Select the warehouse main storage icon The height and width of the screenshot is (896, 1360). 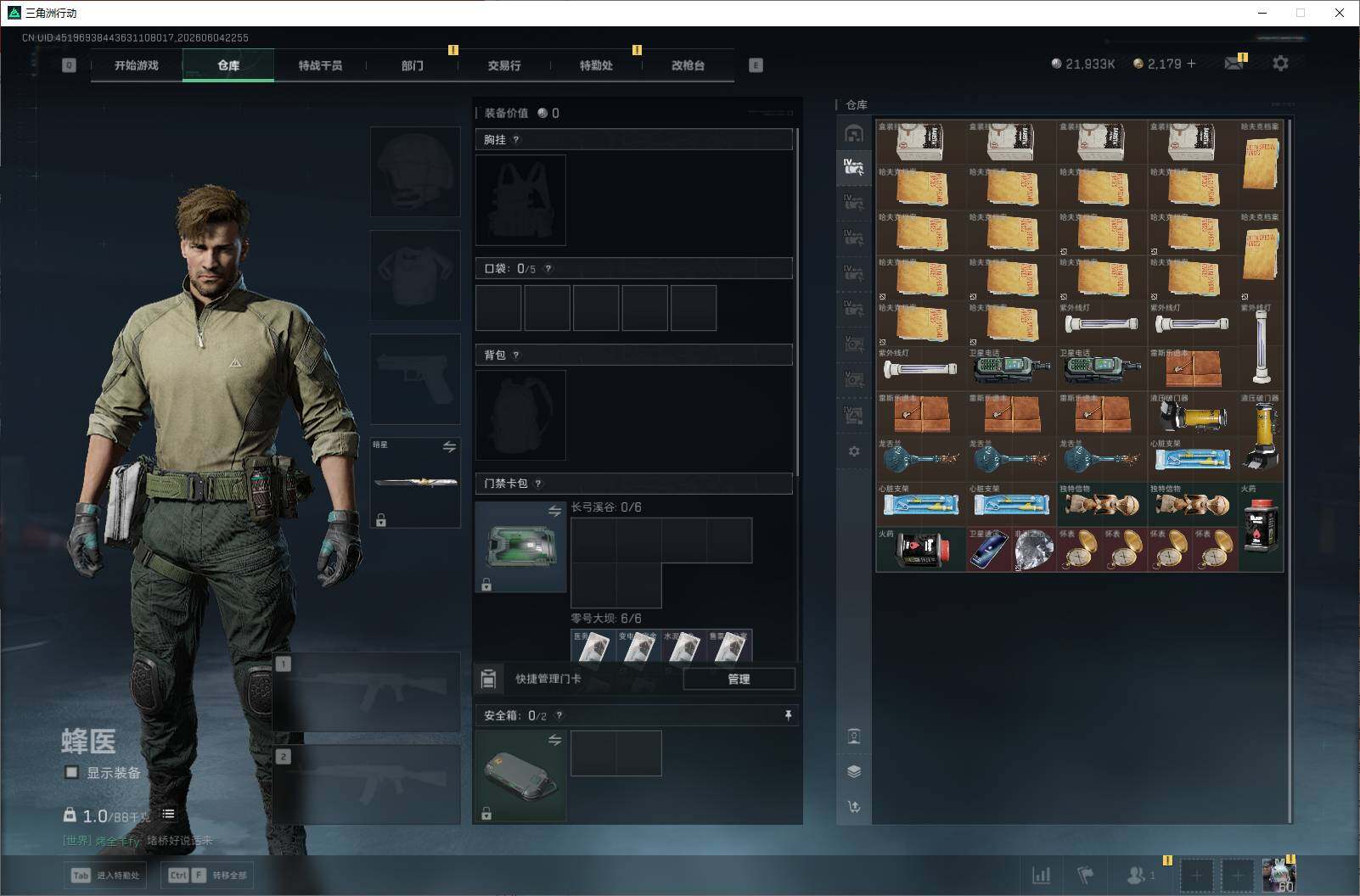point(854,133)
